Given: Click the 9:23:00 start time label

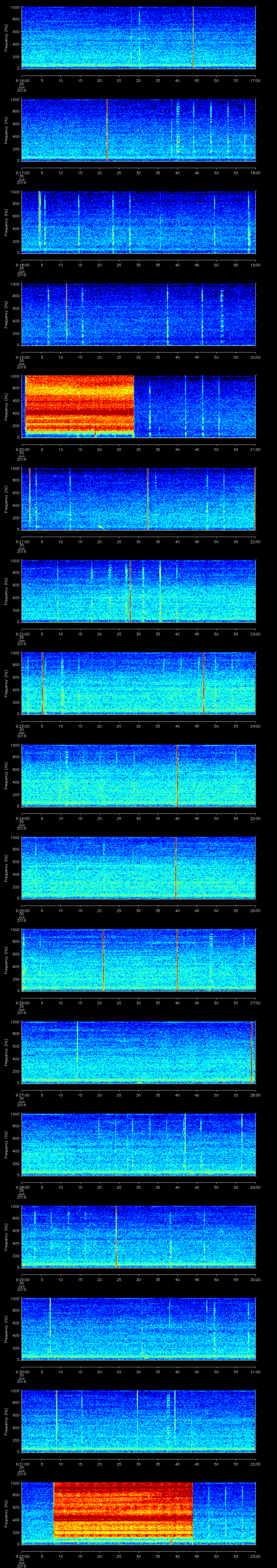Looking at the screenshot, I should coord(22,726).
